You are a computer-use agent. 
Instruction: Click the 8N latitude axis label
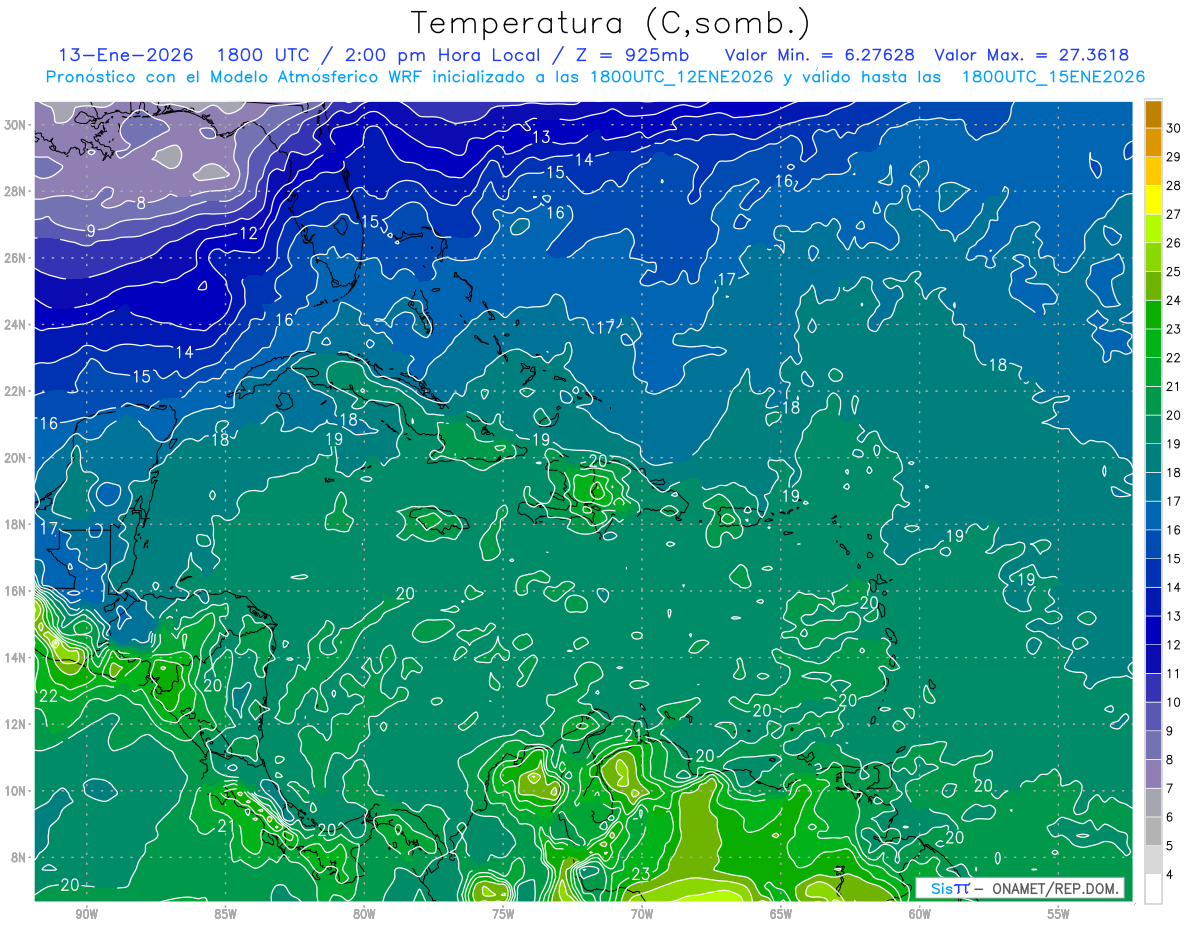pyautogui.click(x=20, y=857)
